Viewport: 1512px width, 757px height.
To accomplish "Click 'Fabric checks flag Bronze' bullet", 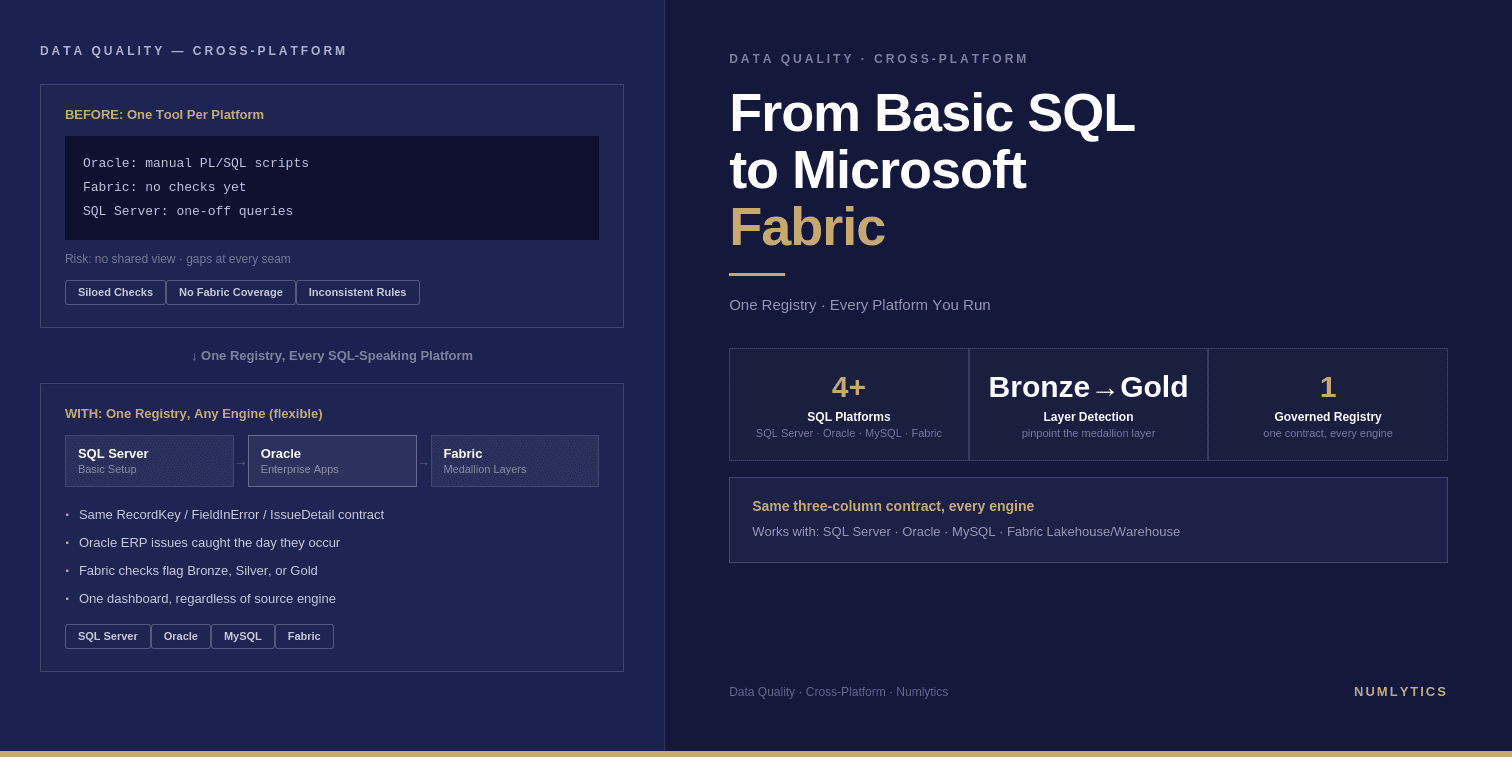I will (198, 570).
